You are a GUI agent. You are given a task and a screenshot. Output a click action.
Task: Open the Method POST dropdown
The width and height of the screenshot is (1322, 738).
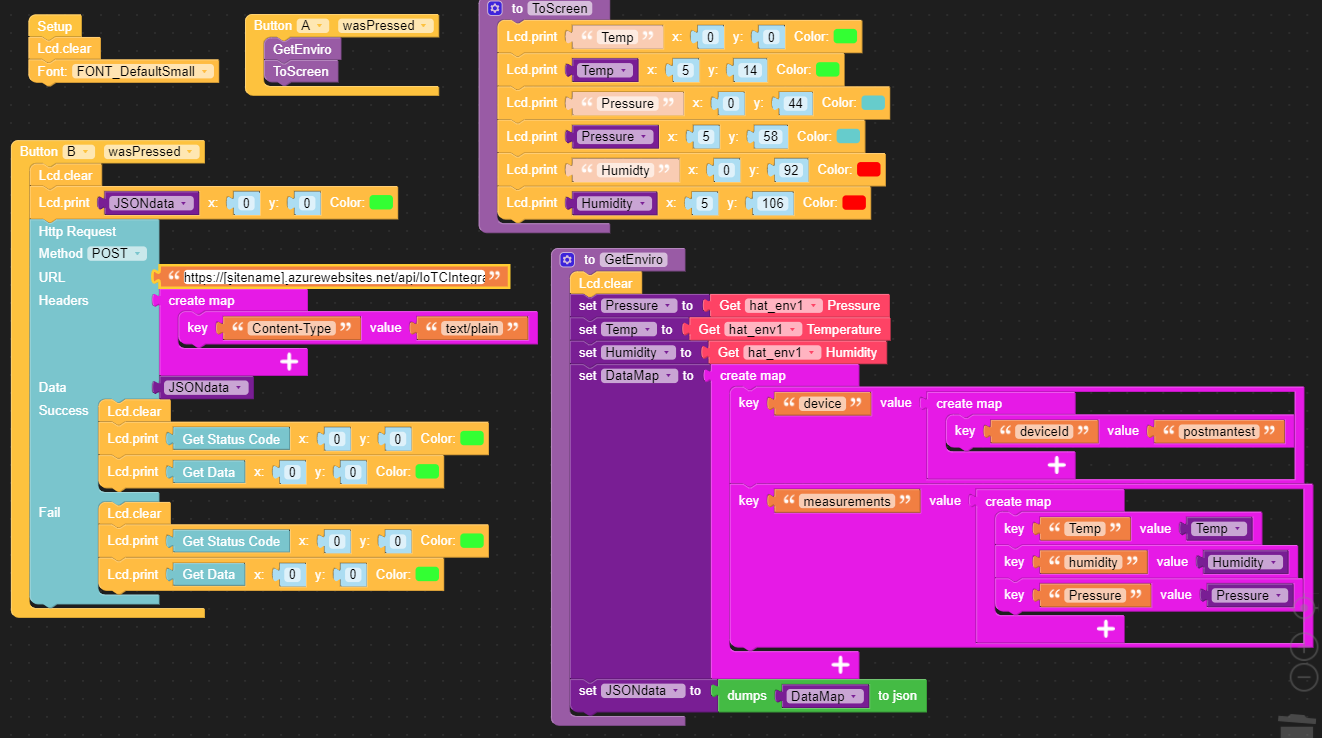(x=117, y=253)
